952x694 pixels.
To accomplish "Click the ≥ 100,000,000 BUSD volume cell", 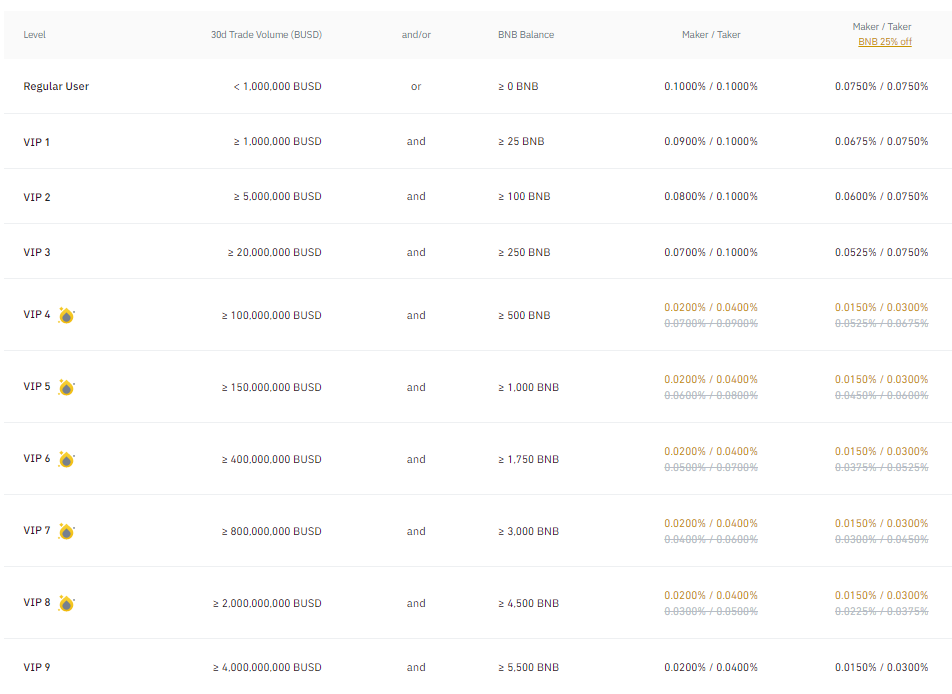I will 271,315.
